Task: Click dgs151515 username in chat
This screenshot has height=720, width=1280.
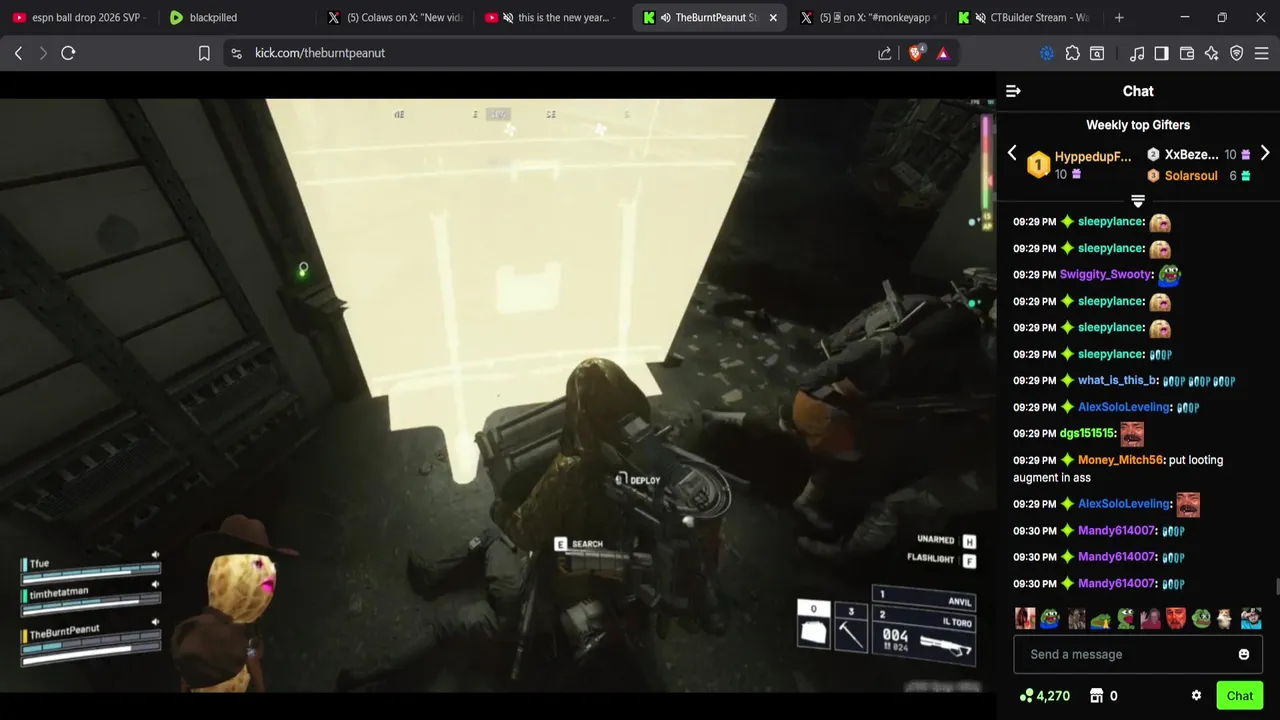Action: 1087,433
